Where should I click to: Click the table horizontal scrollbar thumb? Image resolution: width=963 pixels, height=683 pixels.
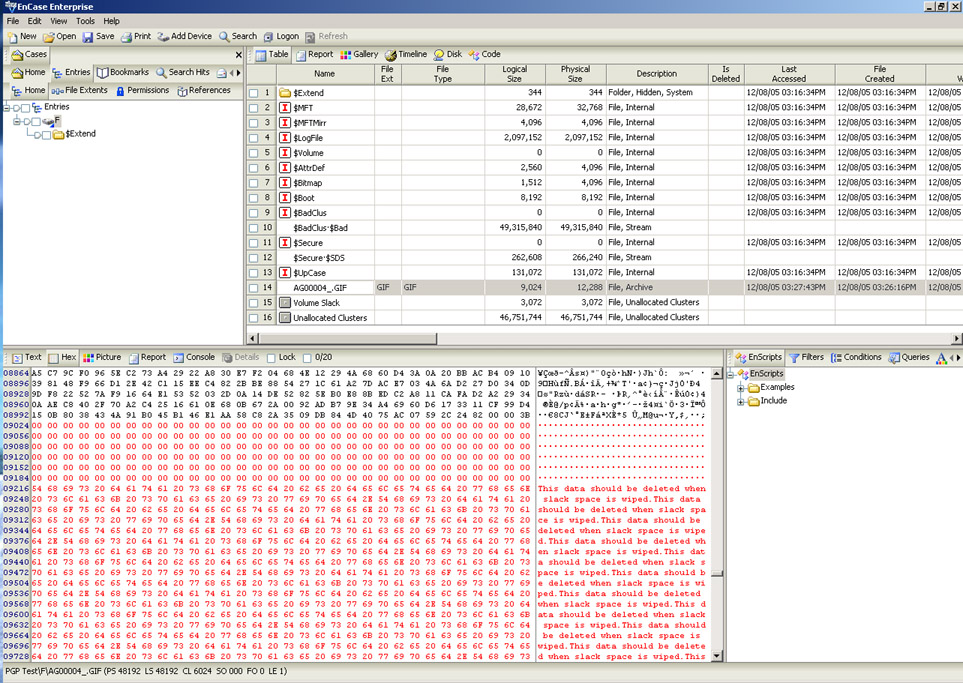tap(347, 338)
